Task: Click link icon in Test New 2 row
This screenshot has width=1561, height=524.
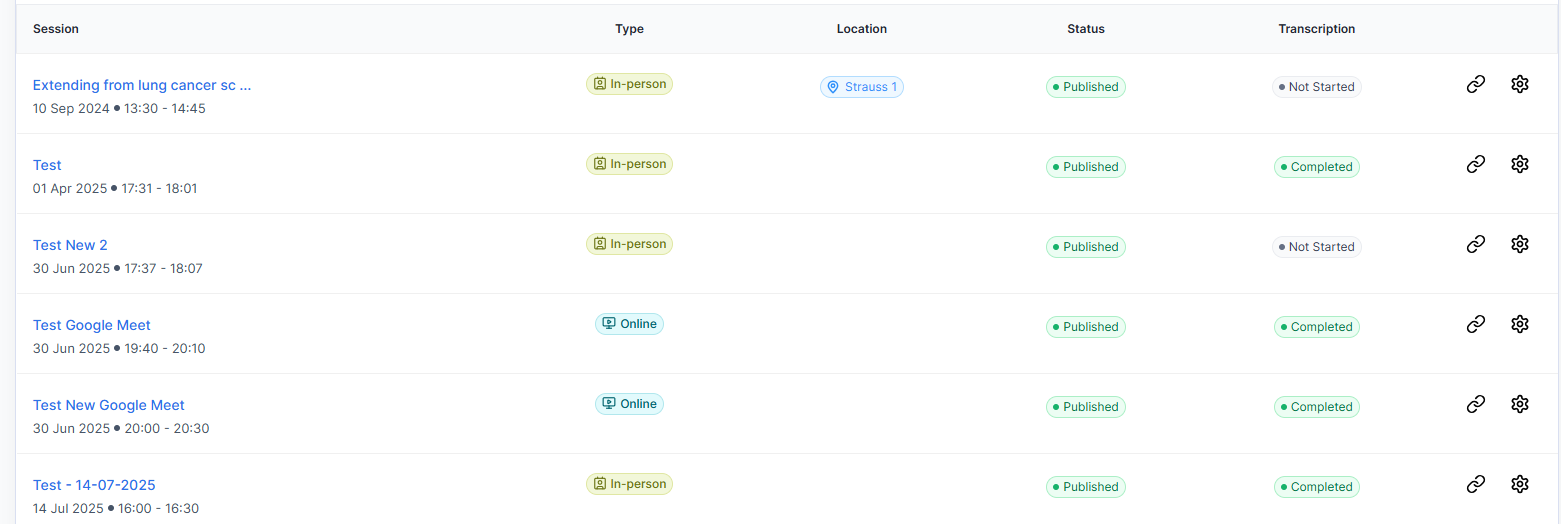Action: point(1475,244)
